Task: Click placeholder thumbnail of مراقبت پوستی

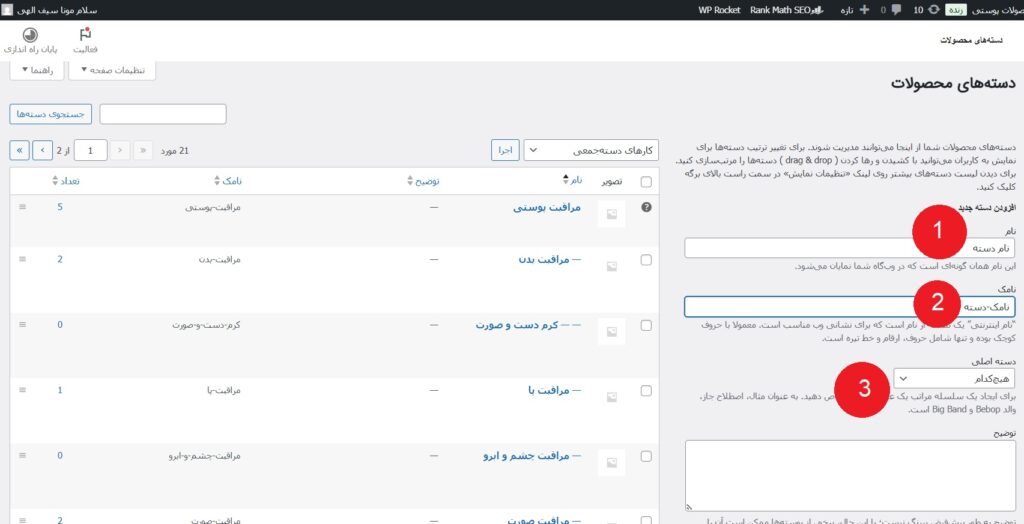Action: (x=612, y=214)
